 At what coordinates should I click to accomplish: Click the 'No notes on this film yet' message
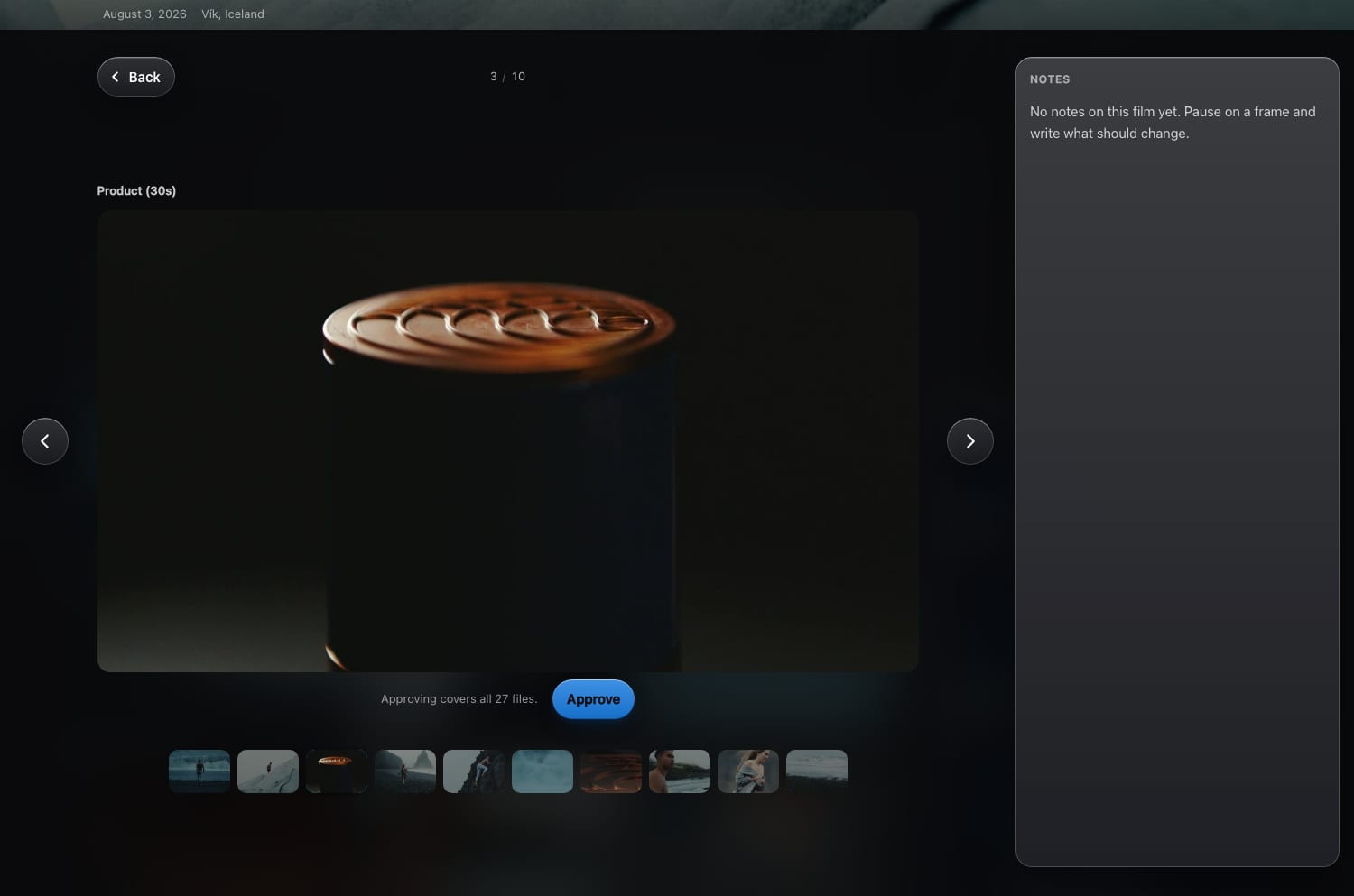pyautogui.click(x=1173, y=123)
